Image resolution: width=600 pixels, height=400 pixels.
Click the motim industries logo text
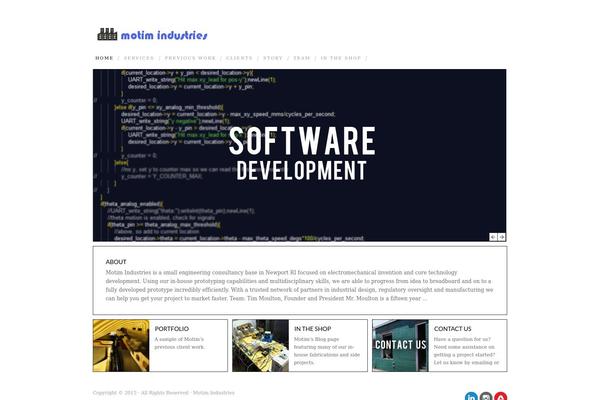click(164, 36)
